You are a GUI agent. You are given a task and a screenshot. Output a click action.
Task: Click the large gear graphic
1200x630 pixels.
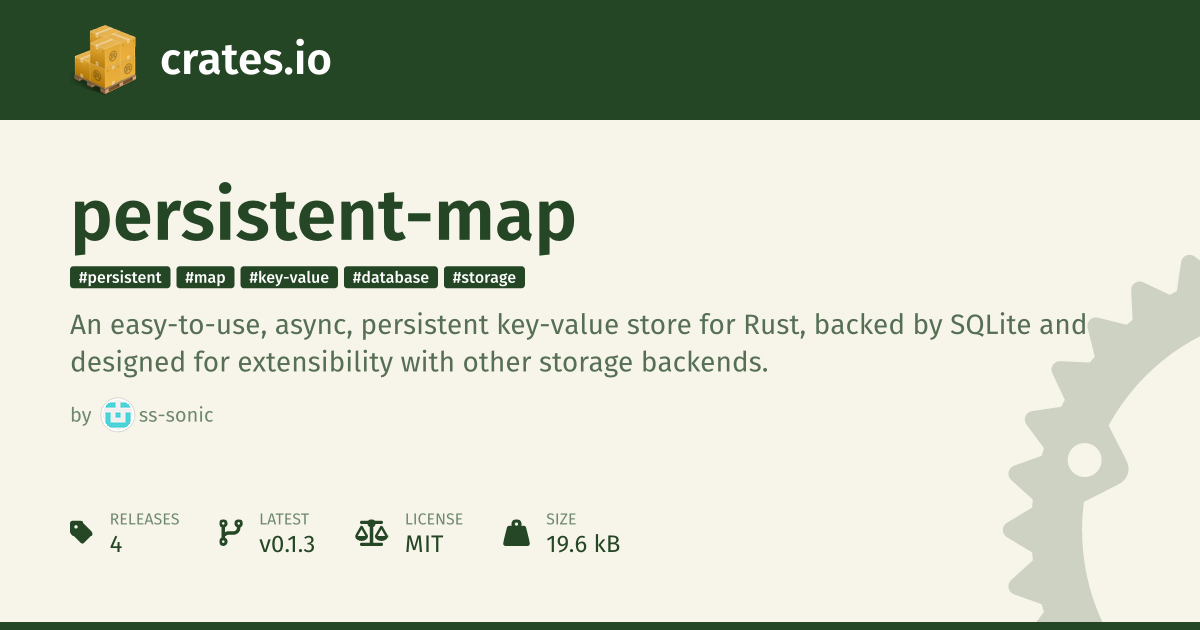point(1100,460)
